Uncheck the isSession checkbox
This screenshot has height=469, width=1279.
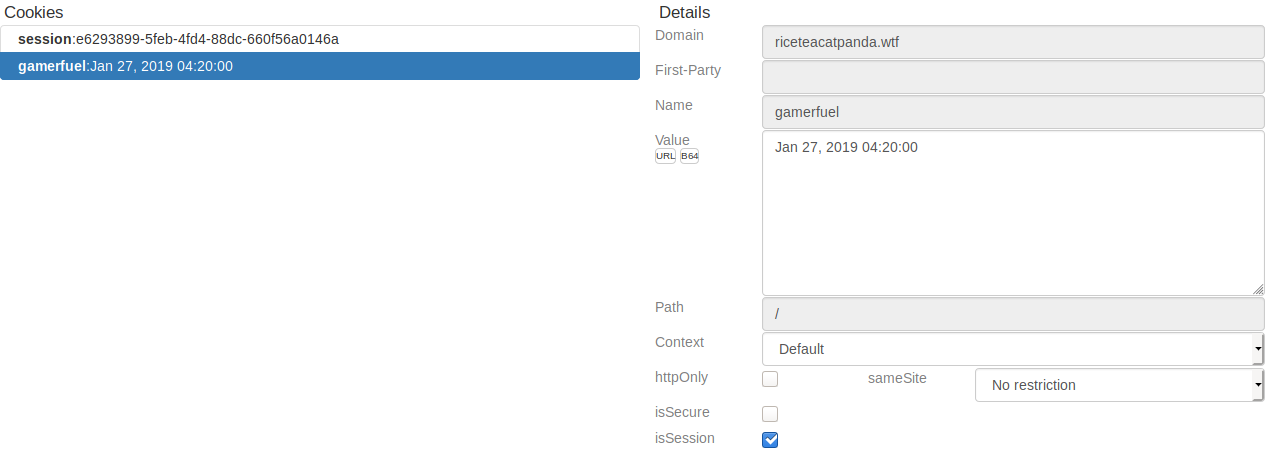point(770,440)
